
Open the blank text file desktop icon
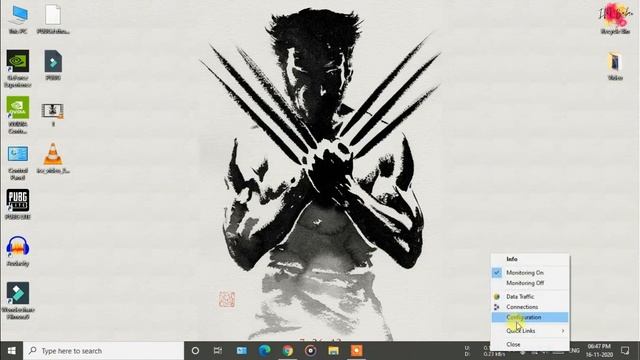tap(53, 19)
